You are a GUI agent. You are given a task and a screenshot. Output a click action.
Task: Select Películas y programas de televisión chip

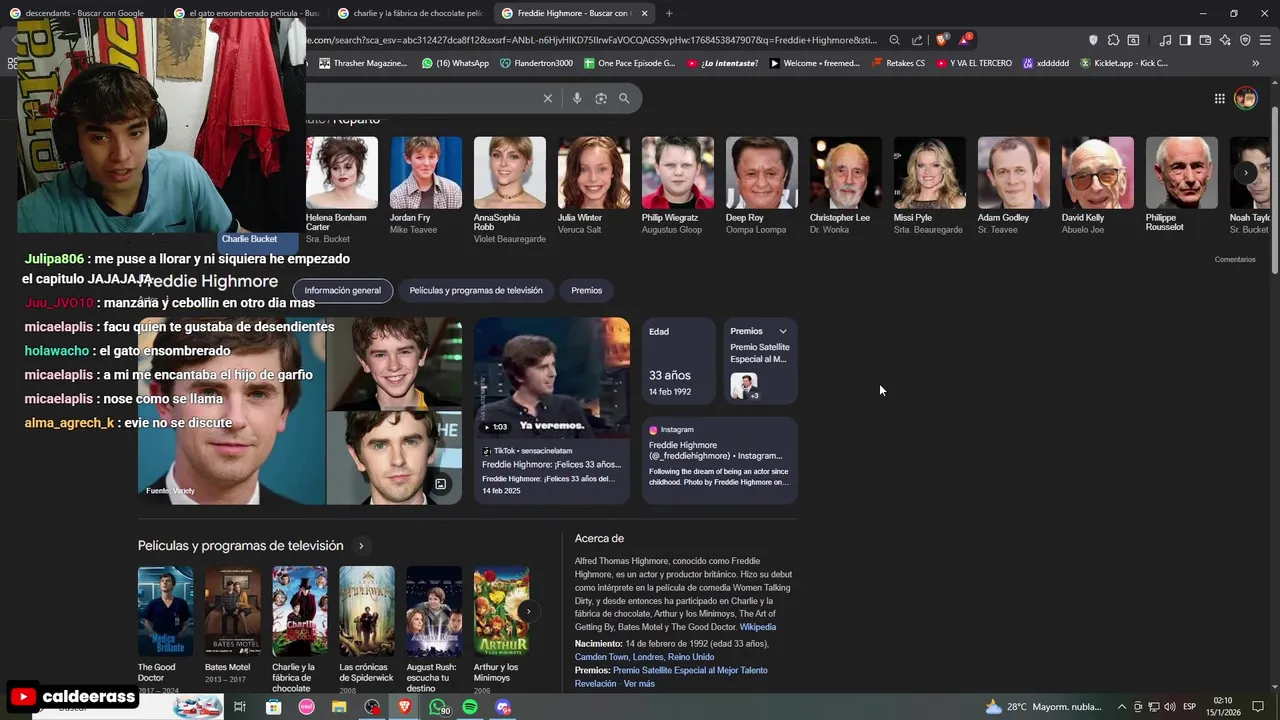pos(476,290)
